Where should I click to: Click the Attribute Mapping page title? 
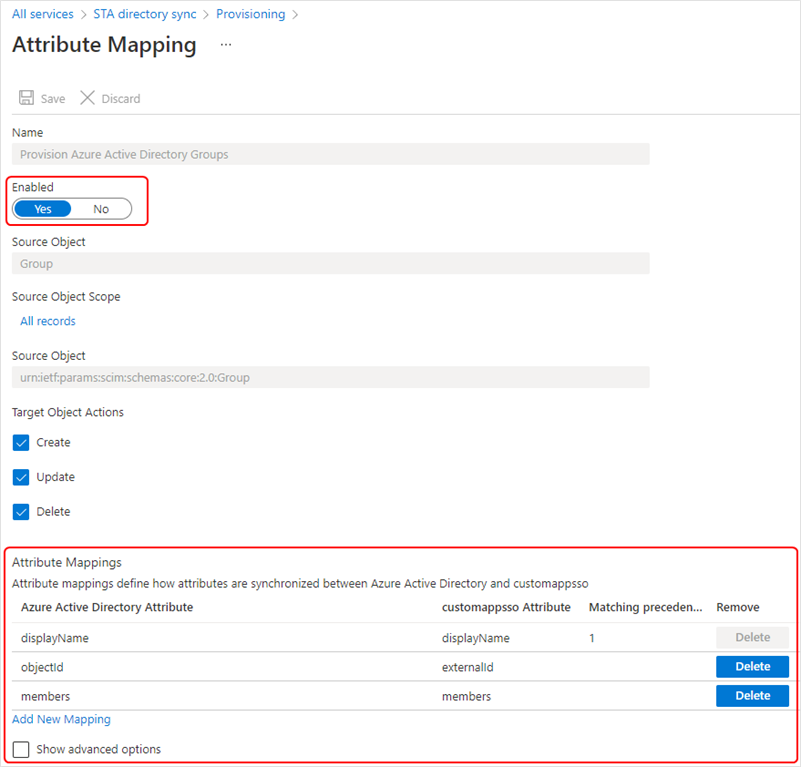coord(104,45)
